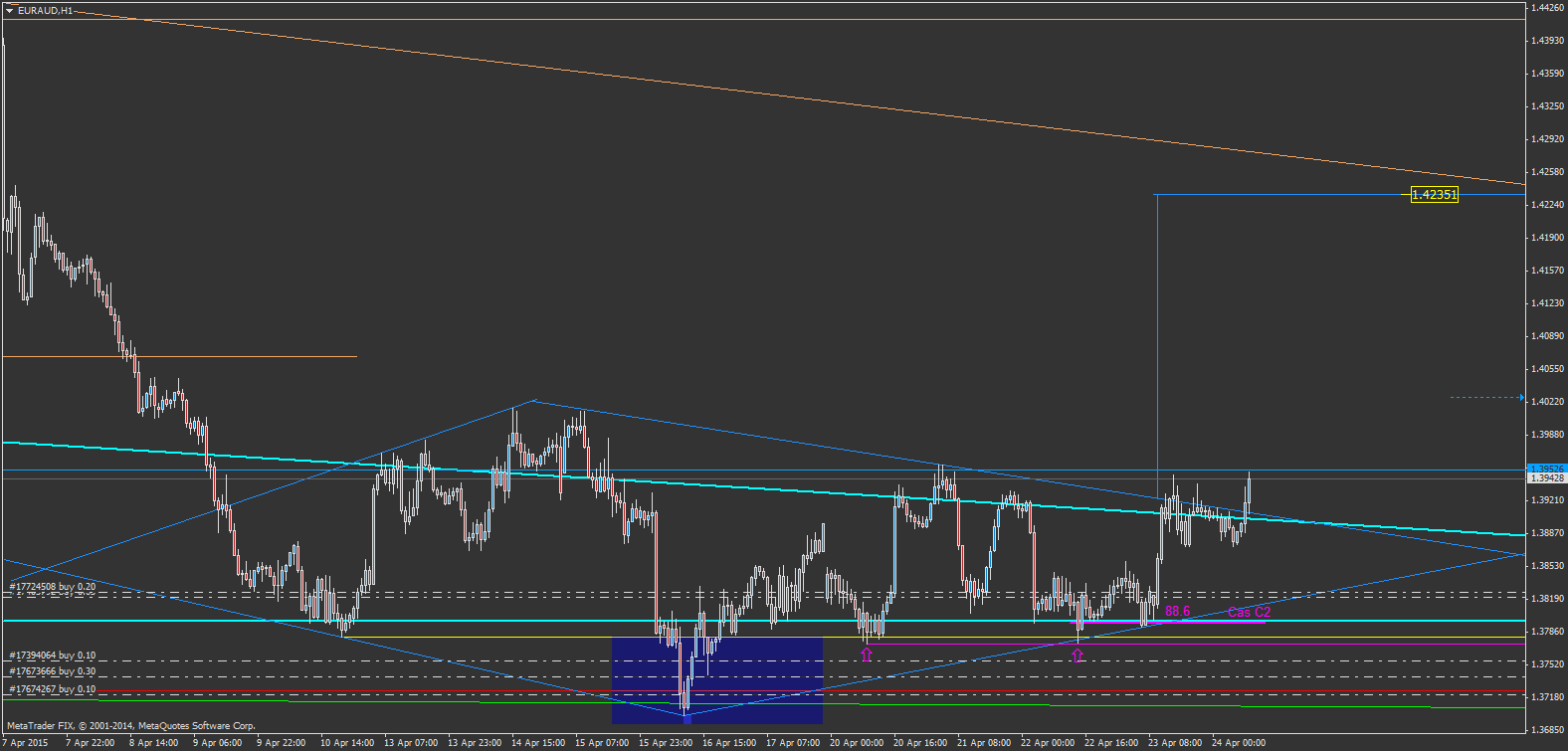The width and height of the screenshot is (1568, 751).
Task: Click the blue dashed arrow marker at 1.40220
Action: tap(1519, 398)
